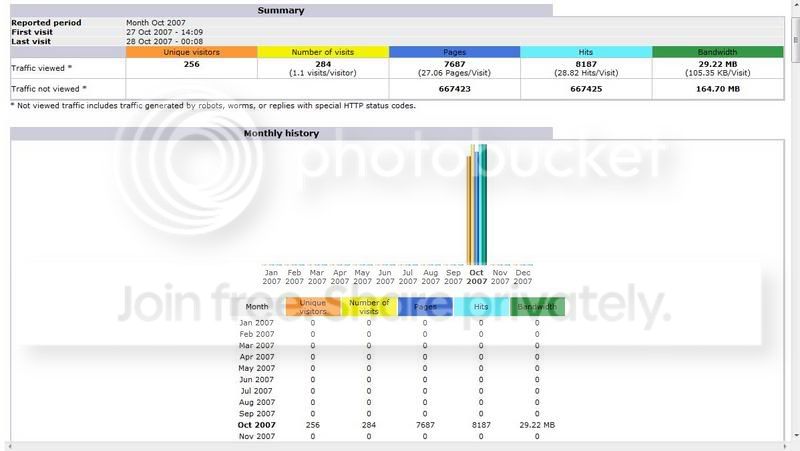Image resolution: width=800 pixels, height=451 pixels.
Task: Click the '27 Oct 2007 - 14:09' value
Action: click(x=164, y=32)
